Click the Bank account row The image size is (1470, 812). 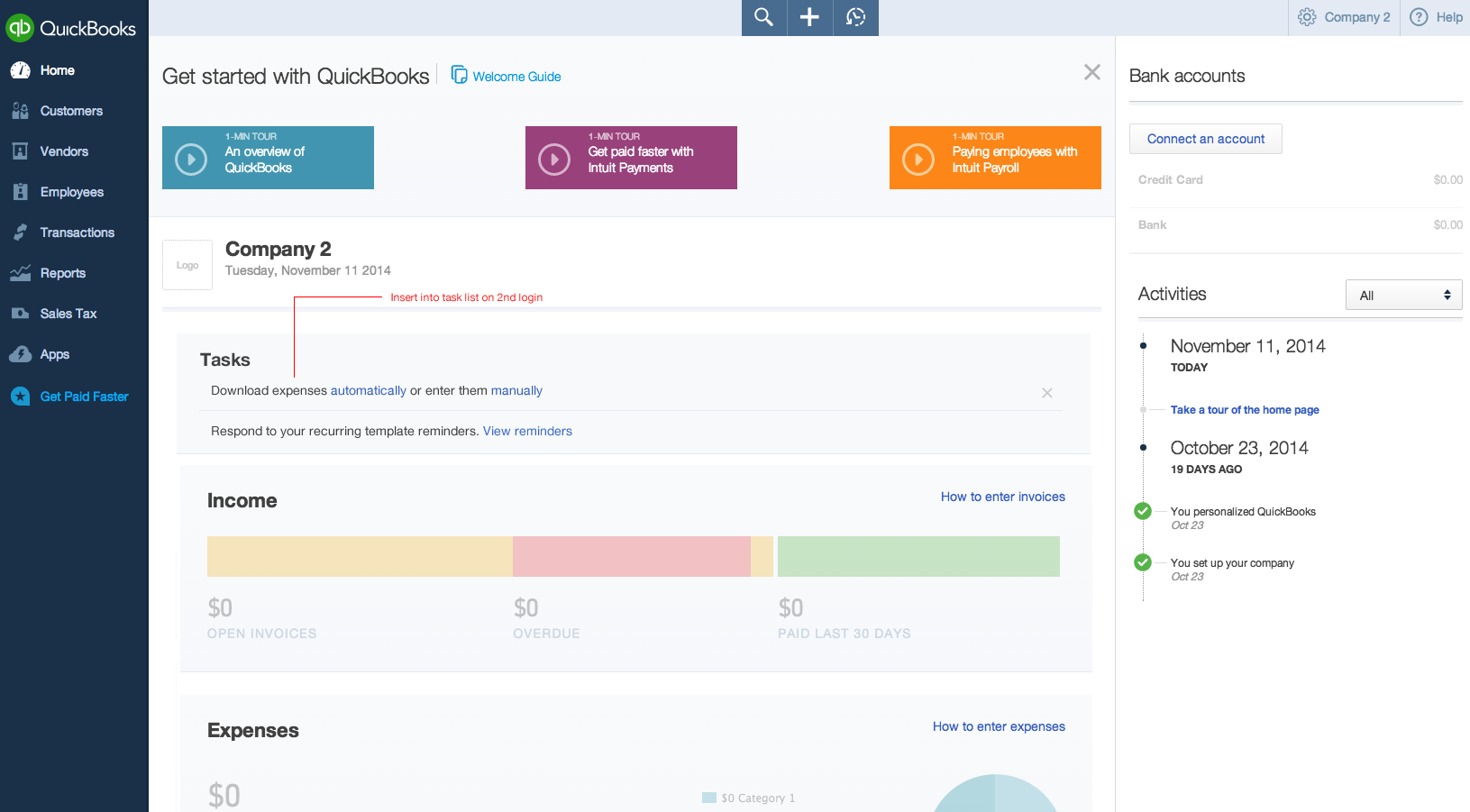tap(1295, 225)
